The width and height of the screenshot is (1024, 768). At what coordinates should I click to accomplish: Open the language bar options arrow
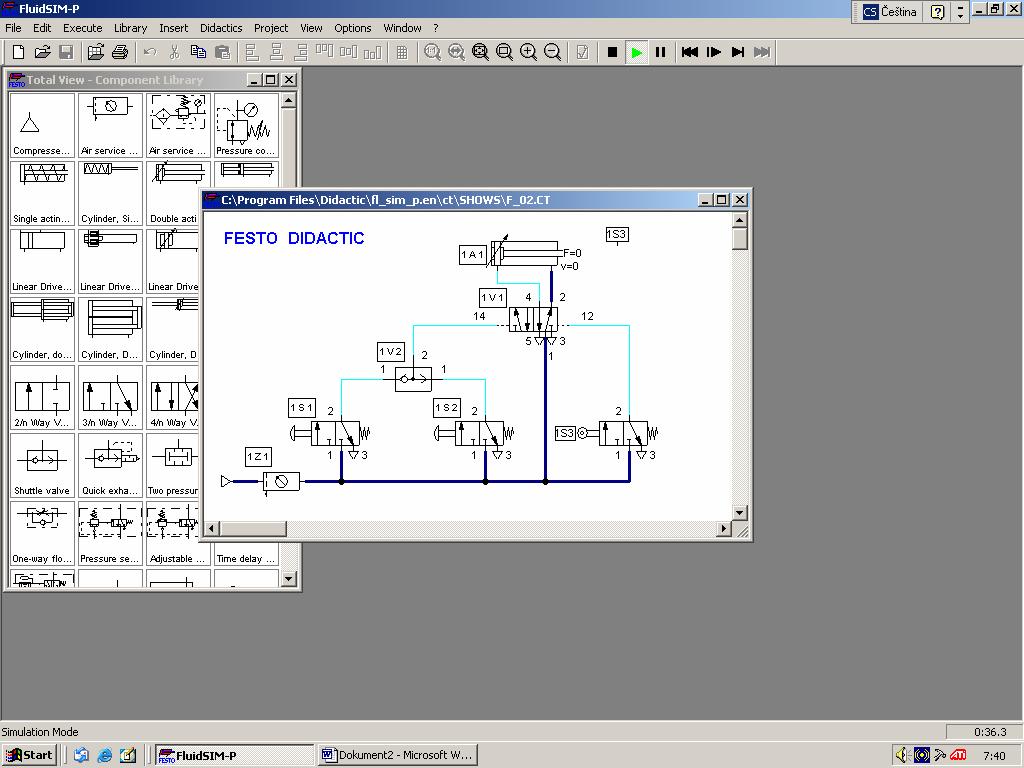(x=960, y=12)
